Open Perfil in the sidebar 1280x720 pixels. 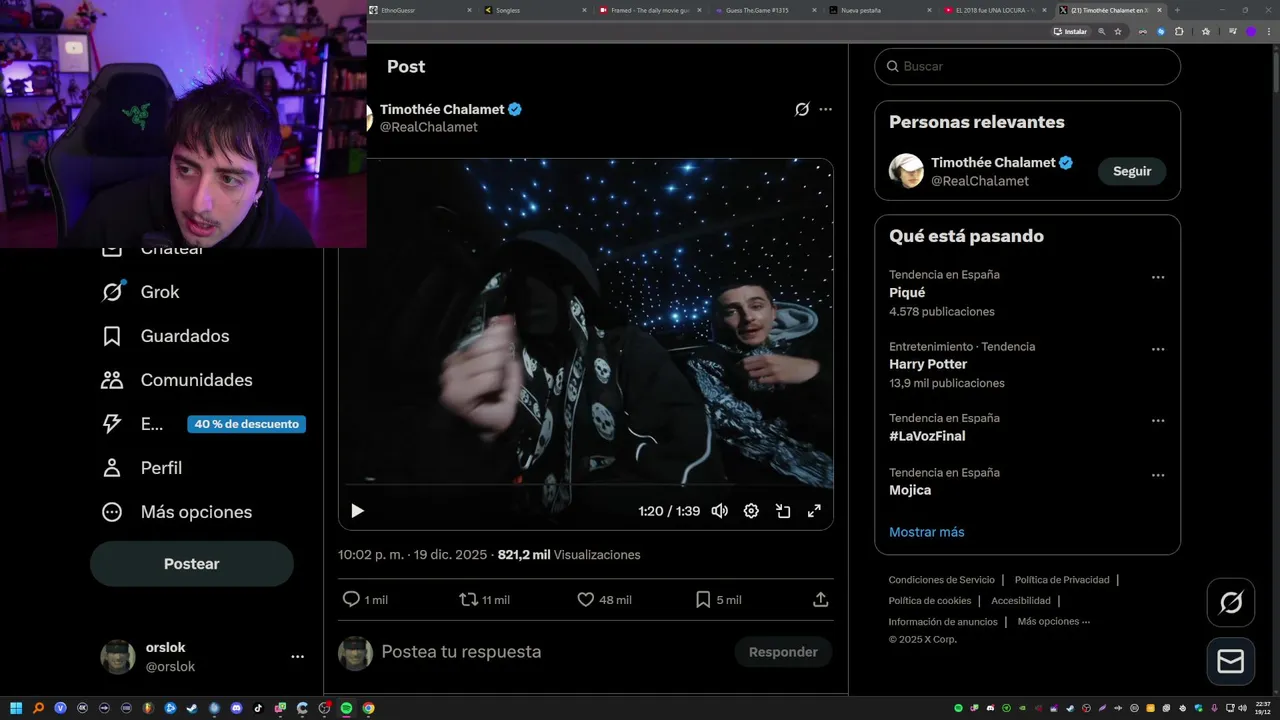[142, 468]
